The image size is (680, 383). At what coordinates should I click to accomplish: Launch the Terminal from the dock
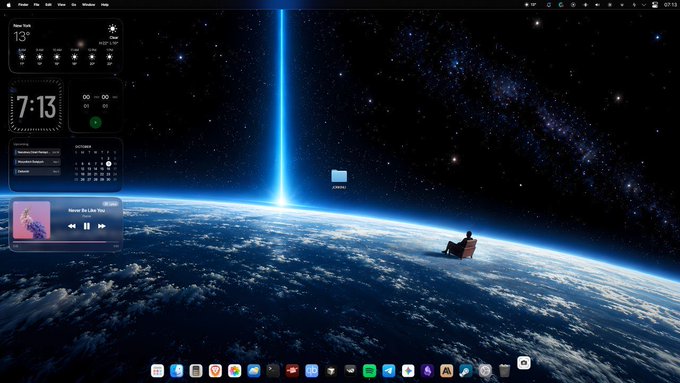coord(273,371)
